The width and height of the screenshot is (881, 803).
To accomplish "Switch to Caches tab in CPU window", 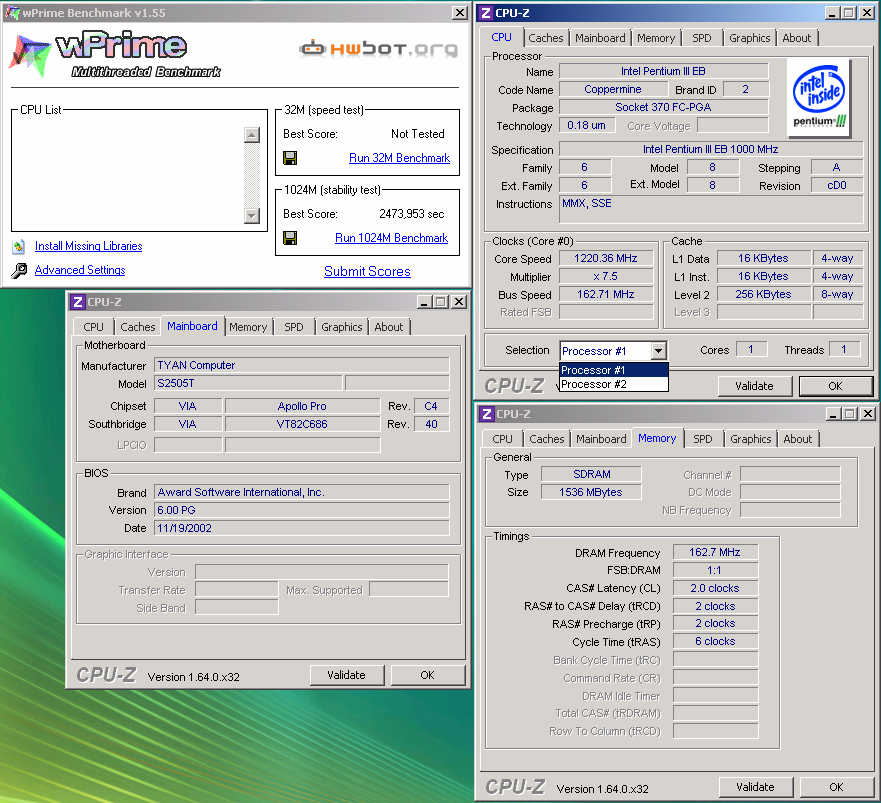I will 546,38.
